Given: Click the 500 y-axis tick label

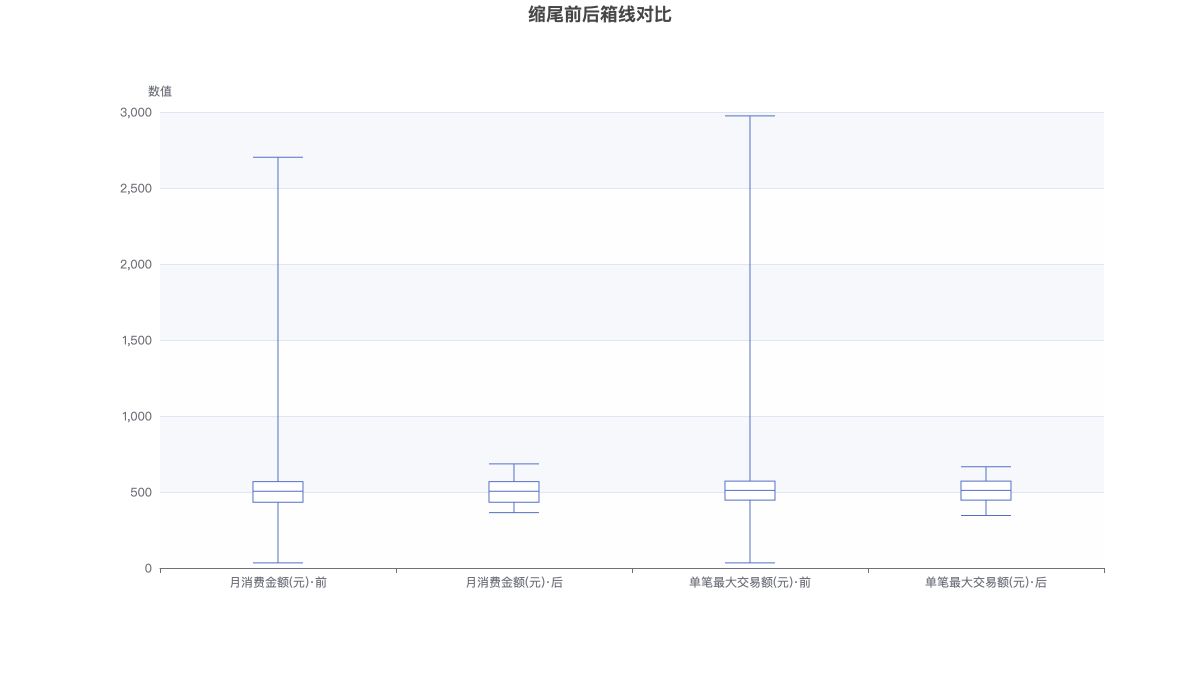Looking at the screenshot, I should 141,492.
